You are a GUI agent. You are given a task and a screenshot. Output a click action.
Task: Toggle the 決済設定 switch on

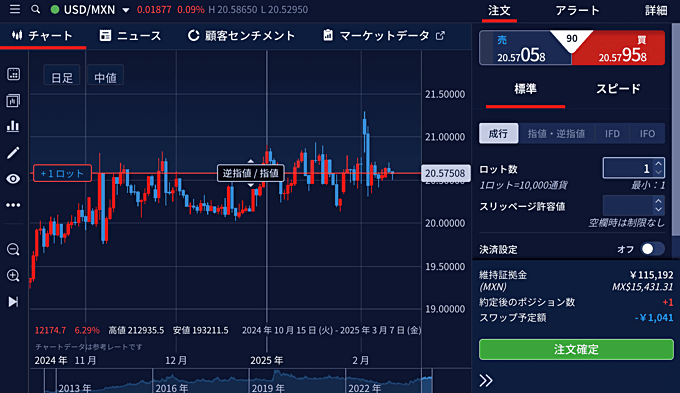pyautogui.click(x=653, y=249)
